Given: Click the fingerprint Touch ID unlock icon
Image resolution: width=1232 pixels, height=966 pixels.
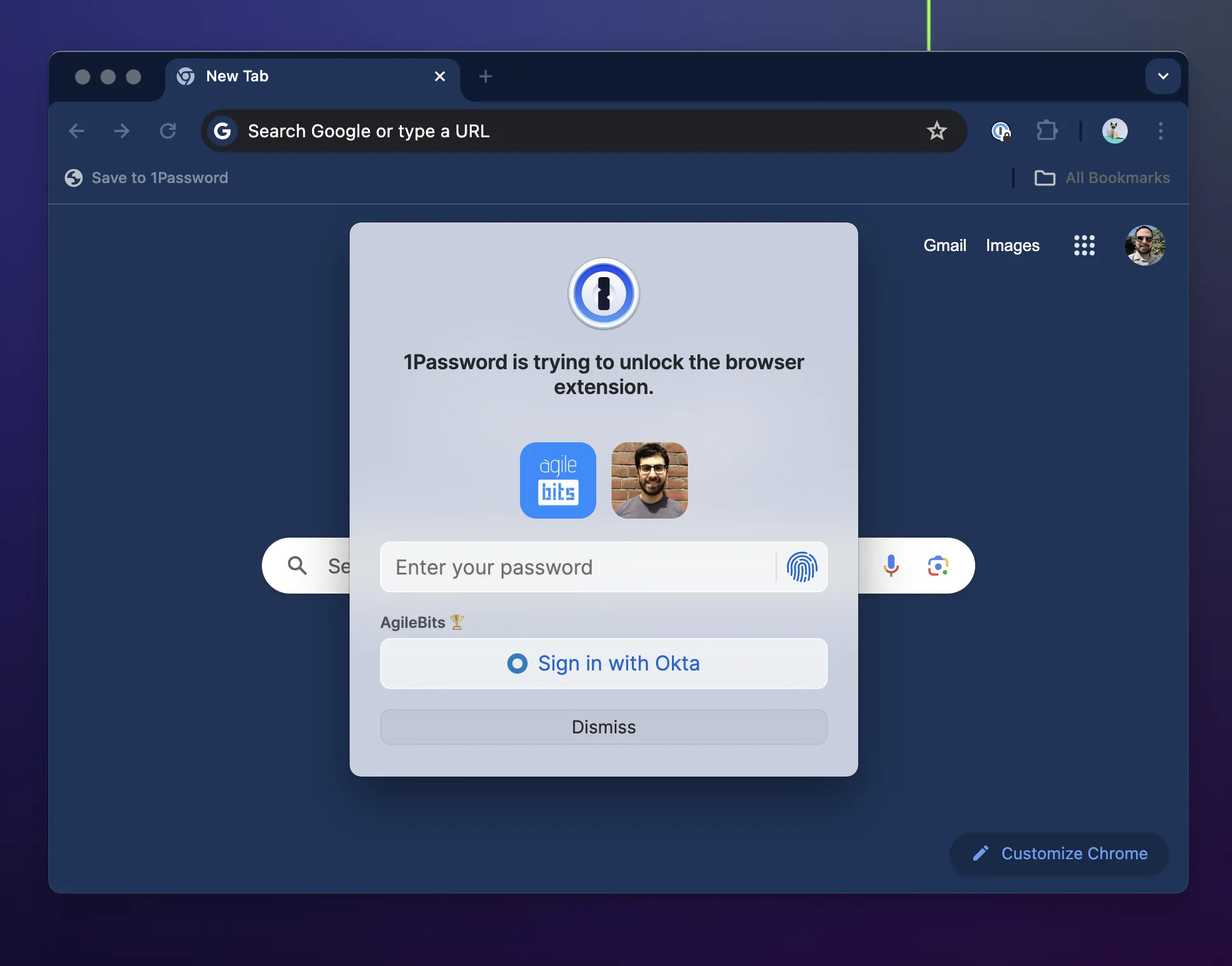Looking at the screenshot, I should (802, 567).
